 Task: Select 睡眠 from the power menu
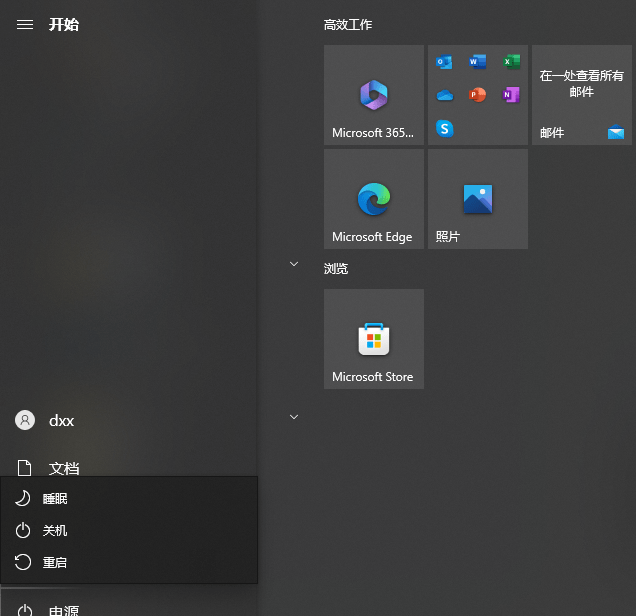click(55, 499)
